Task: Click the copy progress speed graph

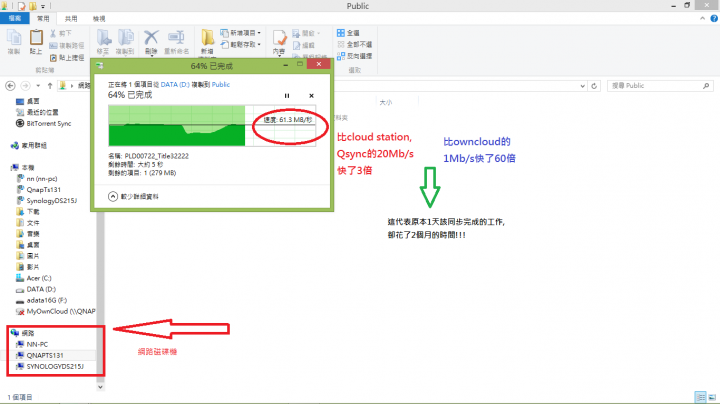Action: coord(212,126)
